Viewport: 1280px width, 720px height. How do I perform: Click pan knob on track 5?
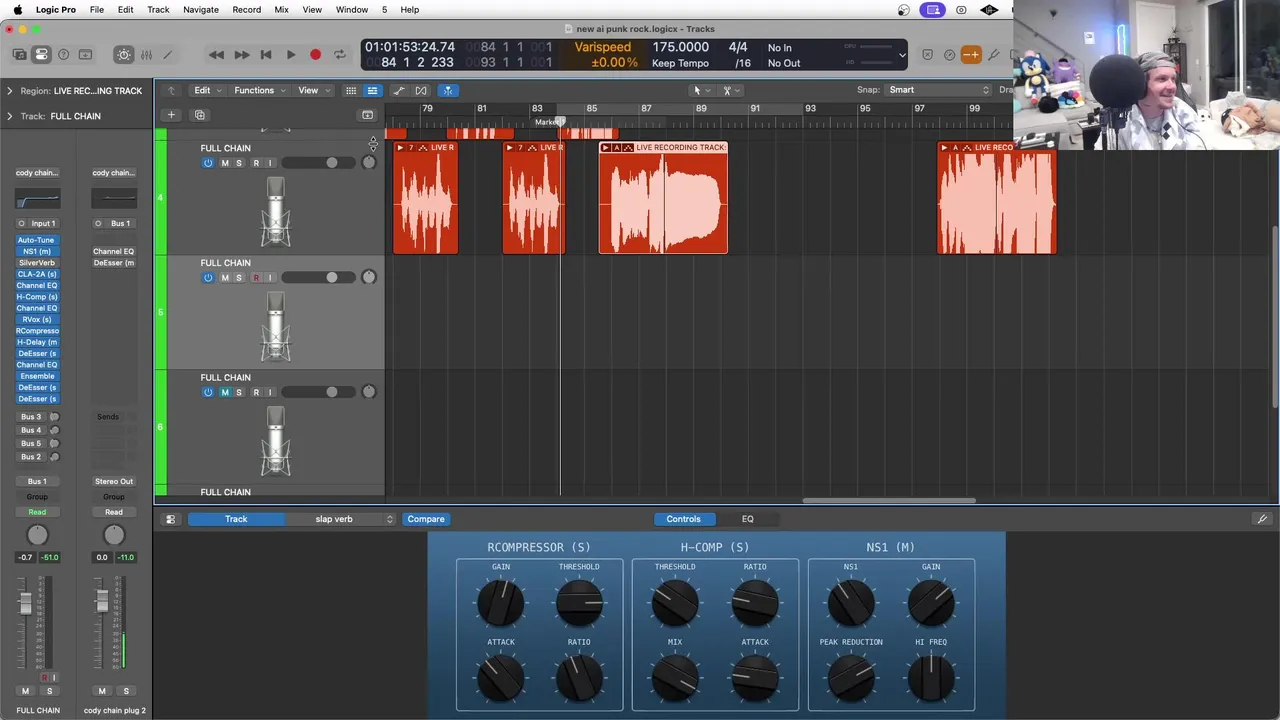tap(368, 277)
